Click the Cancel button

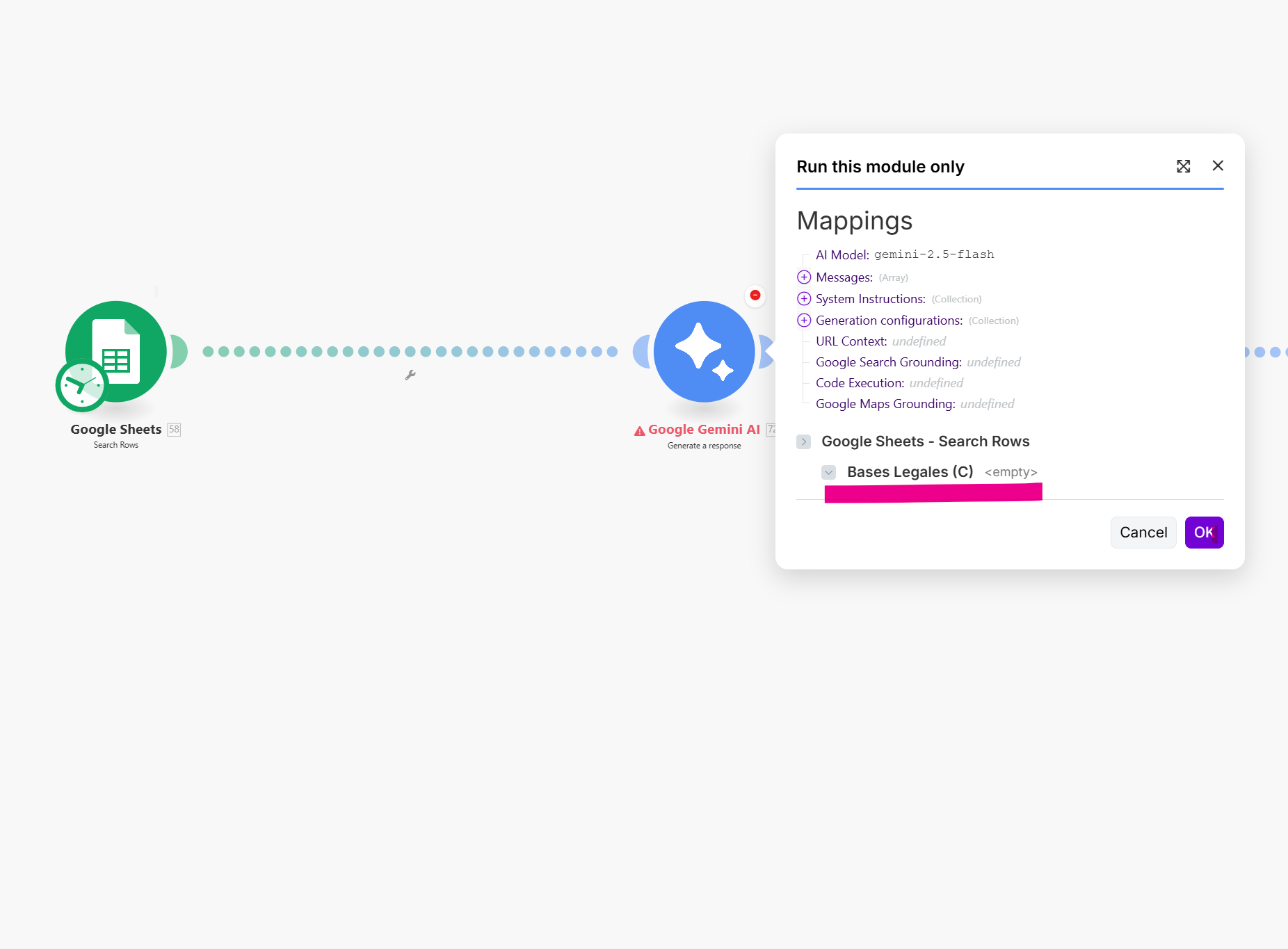(1143, 533)
